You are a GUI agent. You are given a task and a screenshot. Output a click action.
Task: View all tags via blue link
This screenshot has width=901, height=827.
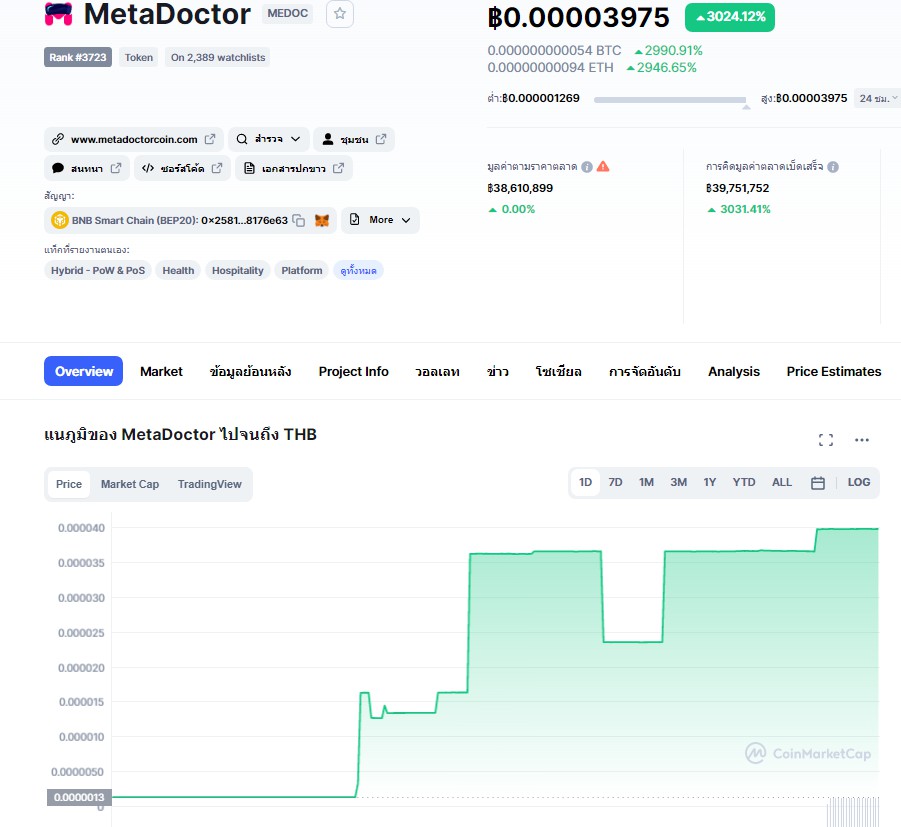[358, 270]
